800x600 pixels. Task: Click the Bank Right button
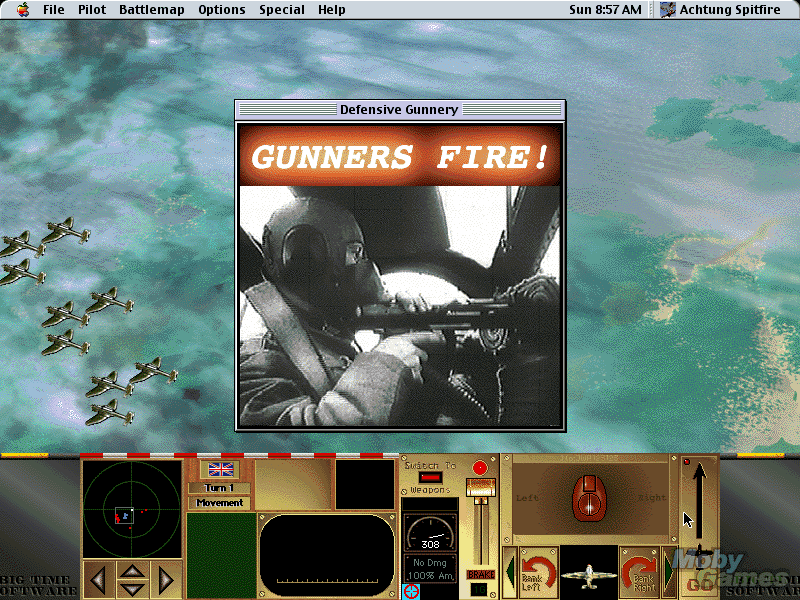[x=639, y=573]
